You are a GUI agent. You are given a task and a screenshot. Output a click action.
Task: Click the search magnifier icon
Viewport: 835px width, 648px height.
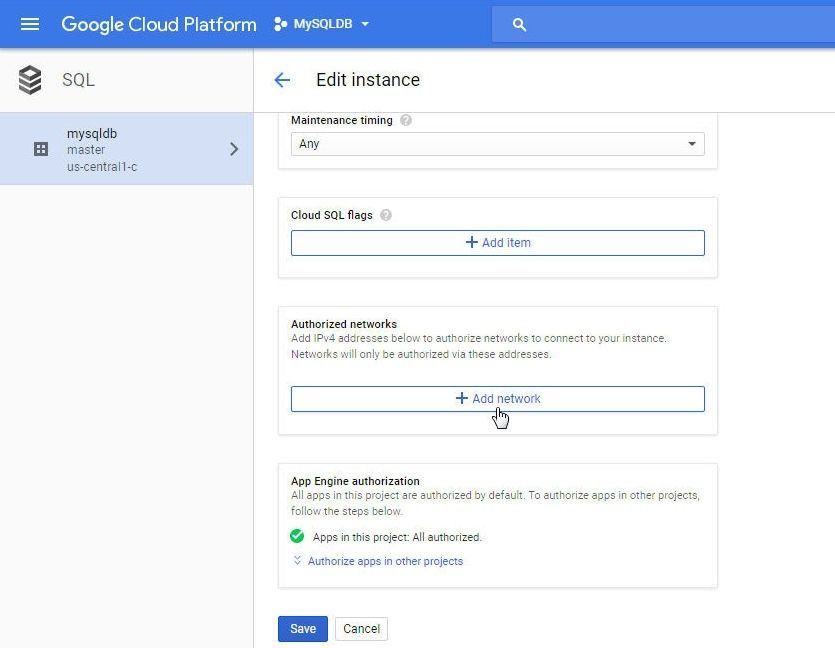[519, 24]
